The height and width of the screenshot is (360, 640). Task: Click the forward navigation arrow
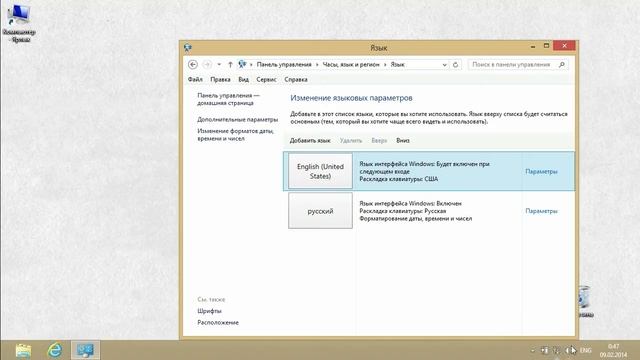207,64
